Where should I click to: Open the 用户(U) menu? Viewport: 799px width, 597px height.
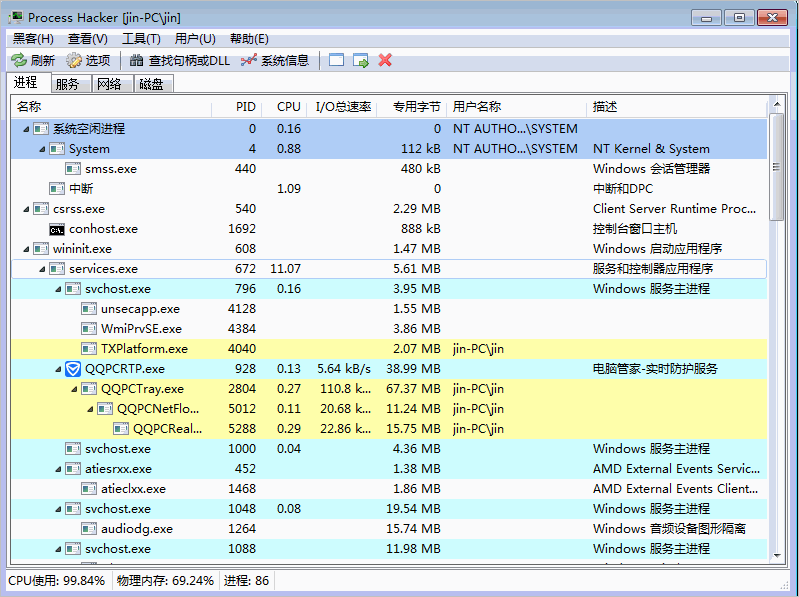(x=195, y=39)
